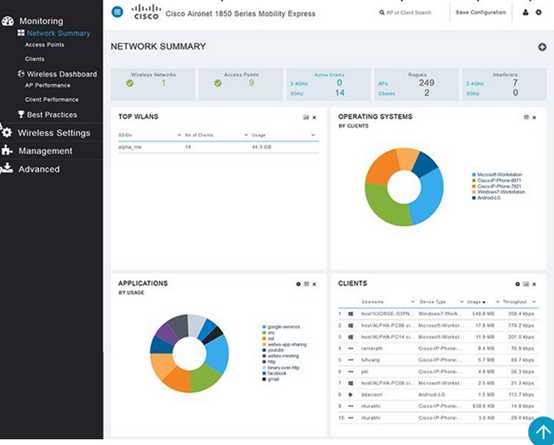Open the No. of Clients column dropdown
Image resolution: width=554 pixels, height=445 pixels.
246,135
